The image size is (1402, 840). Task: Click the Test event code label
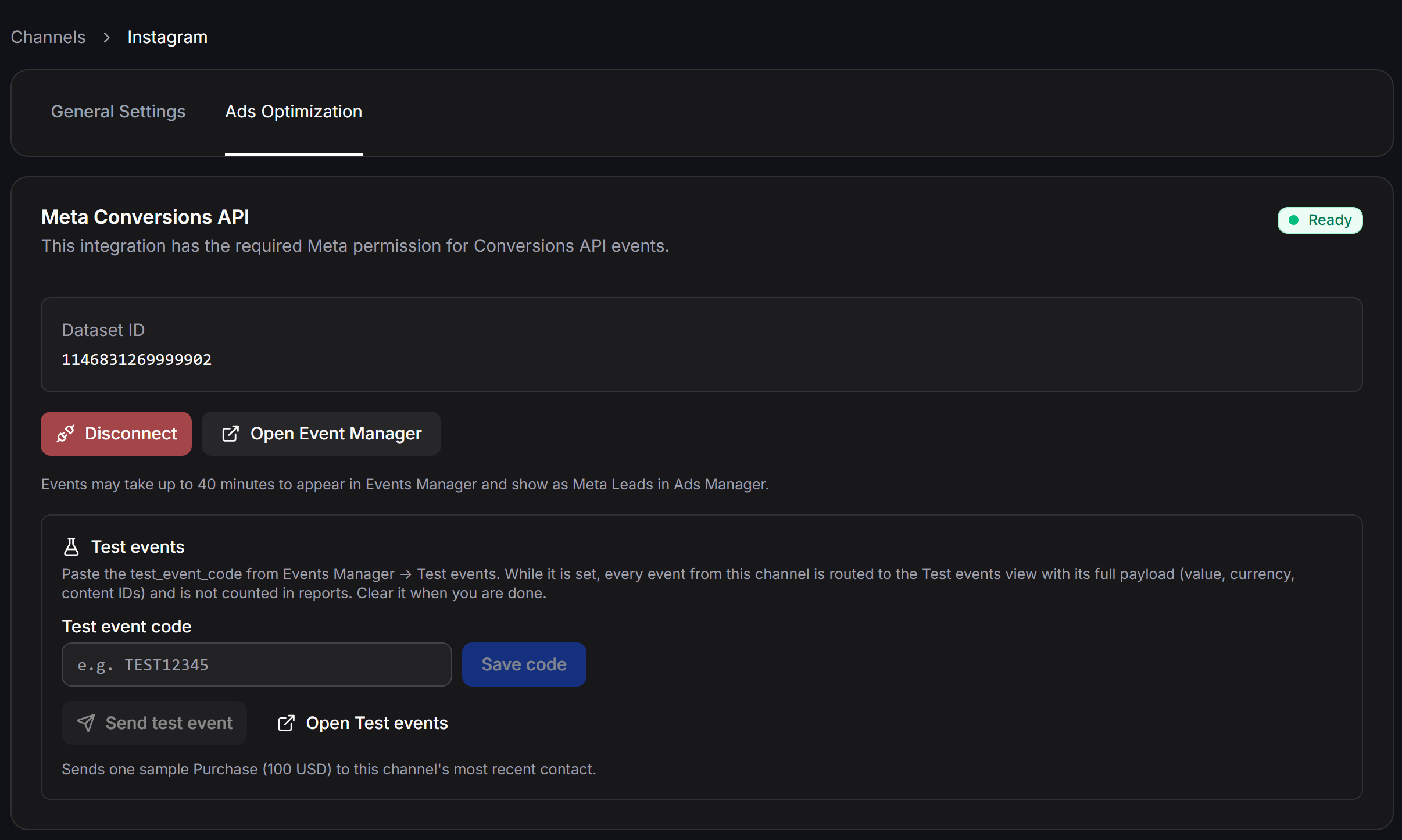tap(127, 627)
